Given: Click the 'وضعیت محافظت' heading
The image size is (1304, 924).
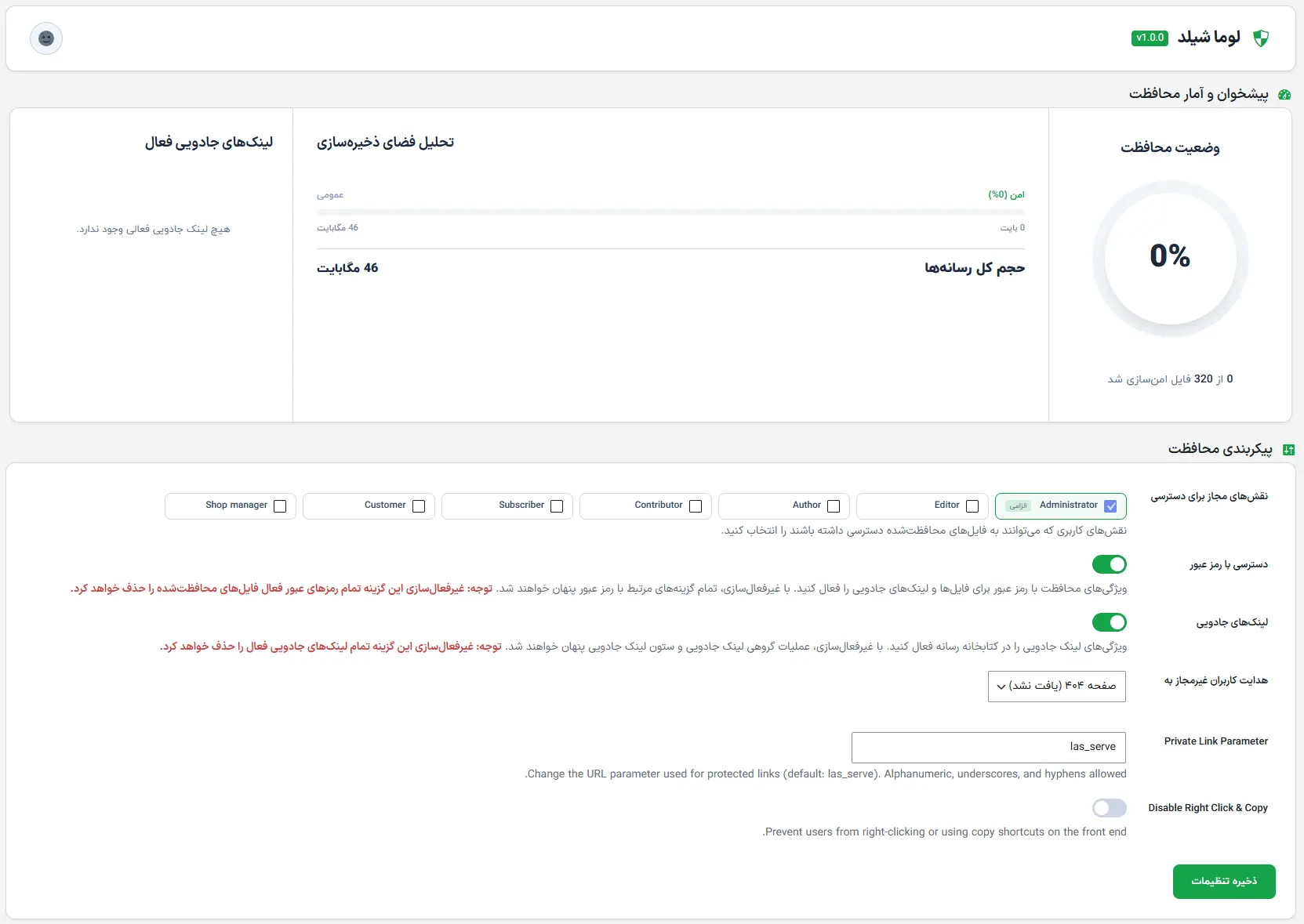Looking at the screenshot, I should (1170, 147).
